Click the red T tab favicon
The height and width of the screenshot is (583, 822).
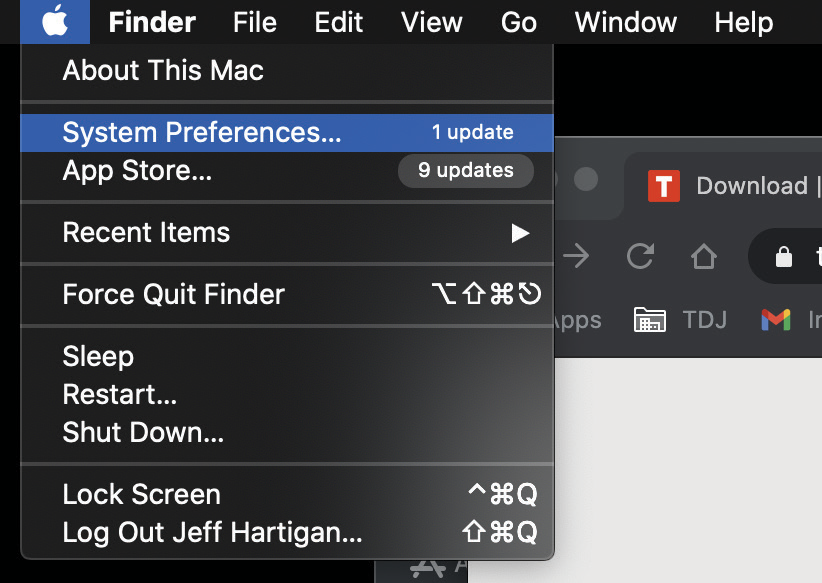[x=664, y=186]
